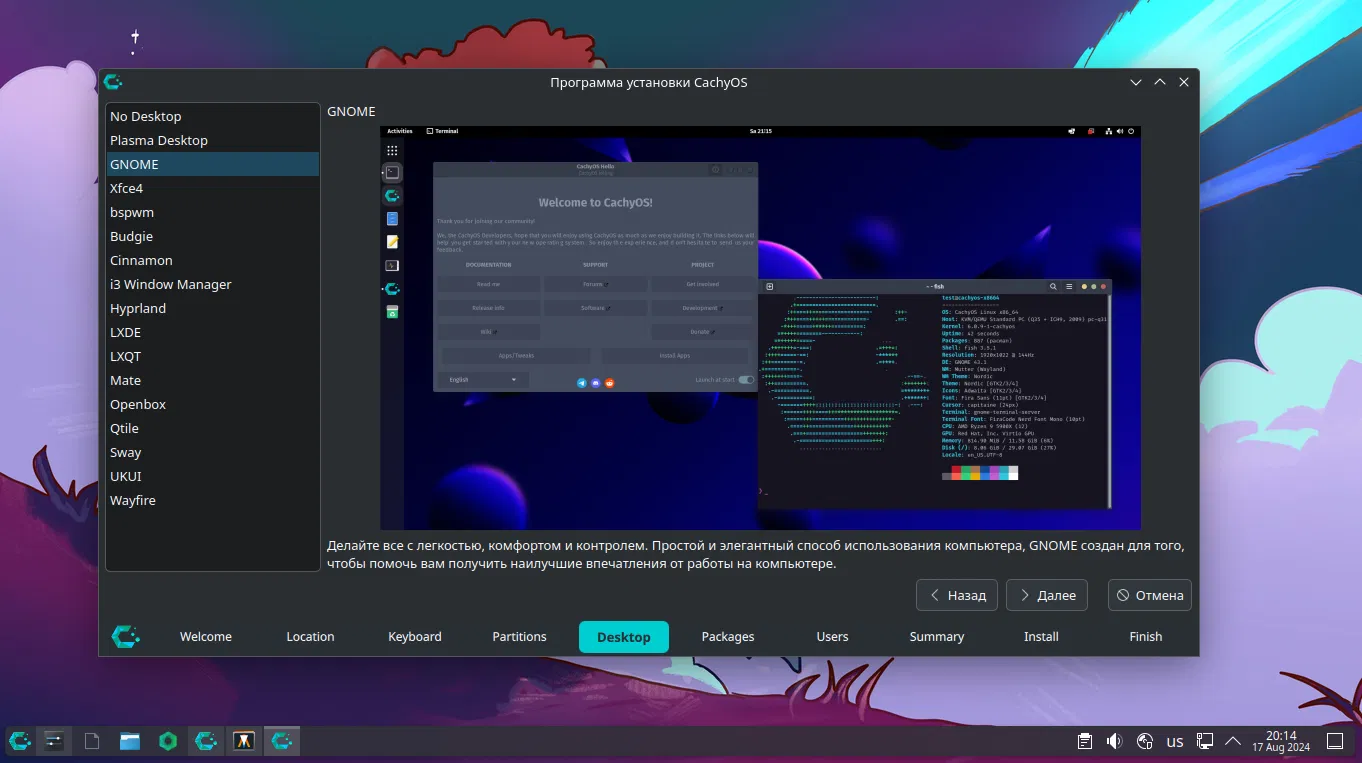Switch to CachyOS entry beside green hexagon
The image size is (1362, 763).
pyautogui.click(x=206, y=741)
